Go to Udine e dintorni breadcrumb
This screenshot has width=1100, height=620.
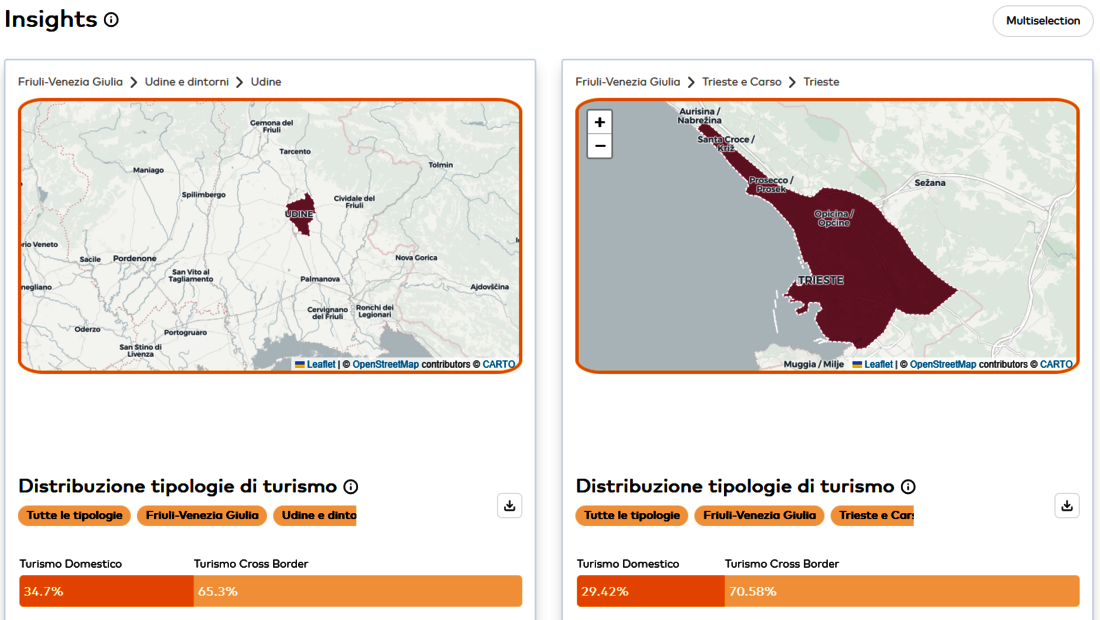[x=186, y=82]
